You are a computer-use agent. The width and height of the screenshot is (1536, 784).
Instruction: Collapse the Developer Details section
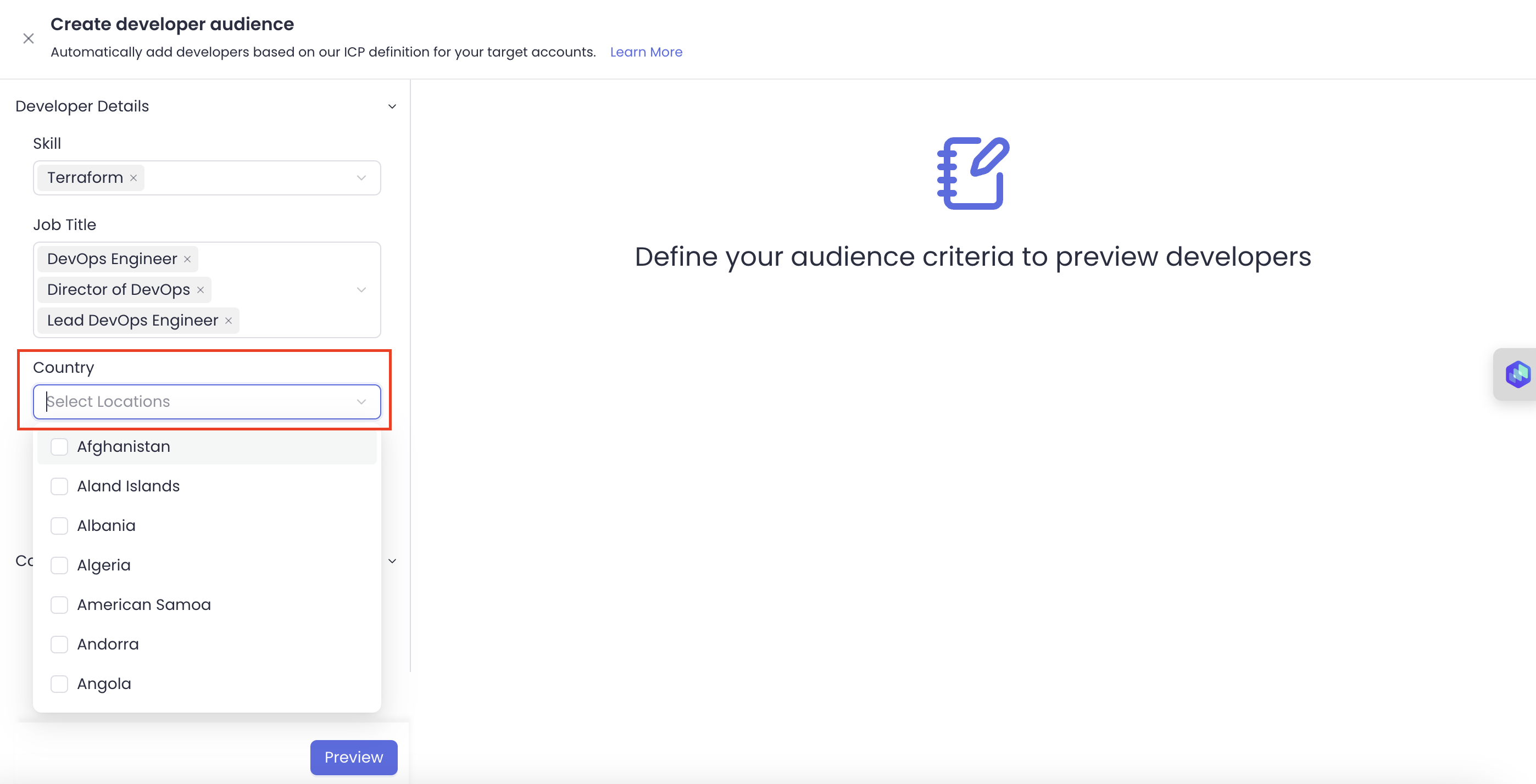click(x=392, y=107)
